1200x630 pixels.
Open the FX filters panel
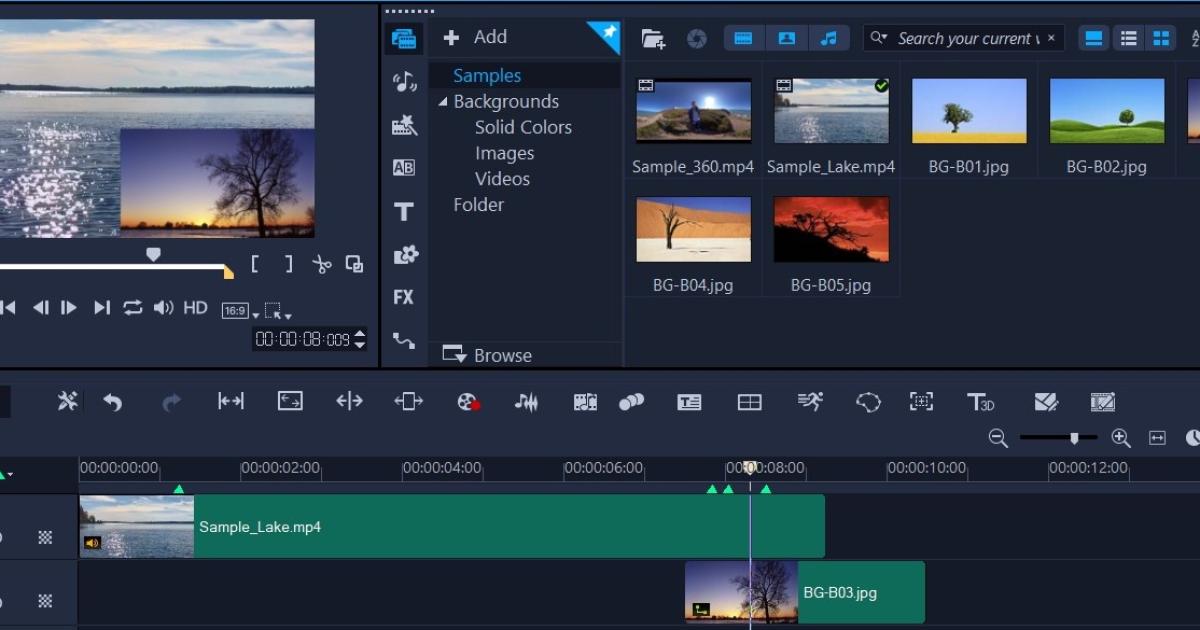coord(403,297)
